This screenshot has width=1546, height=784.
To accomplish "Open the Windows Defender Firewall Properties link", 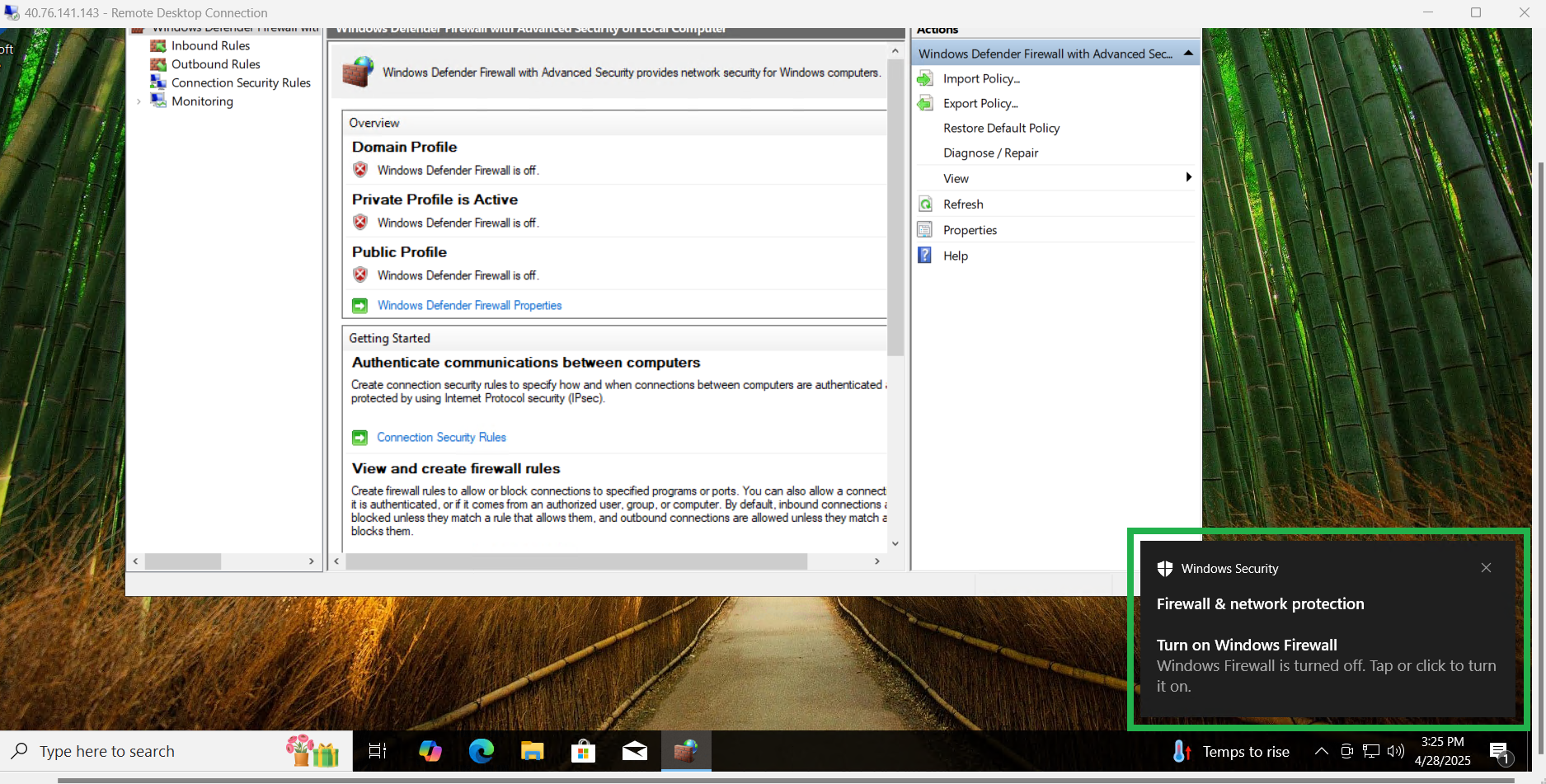I will click(469, 306).
